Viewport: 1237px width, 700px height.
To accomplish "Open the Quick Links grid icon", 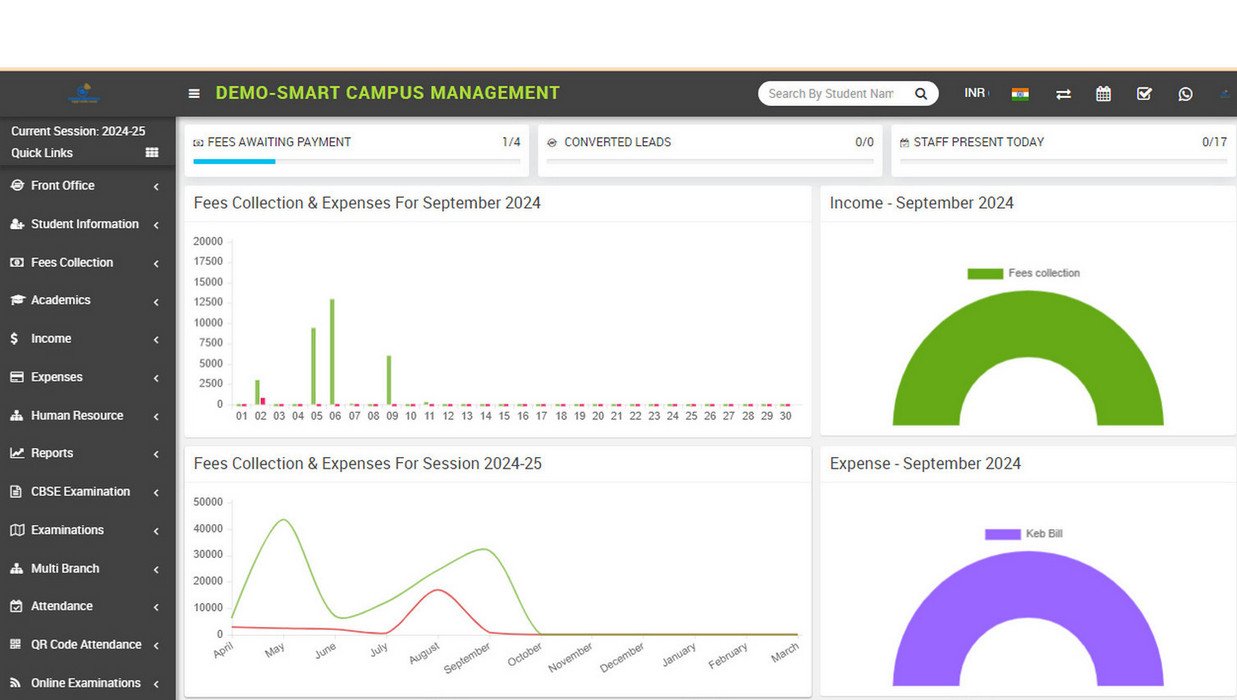I will (x=152, y=153).
